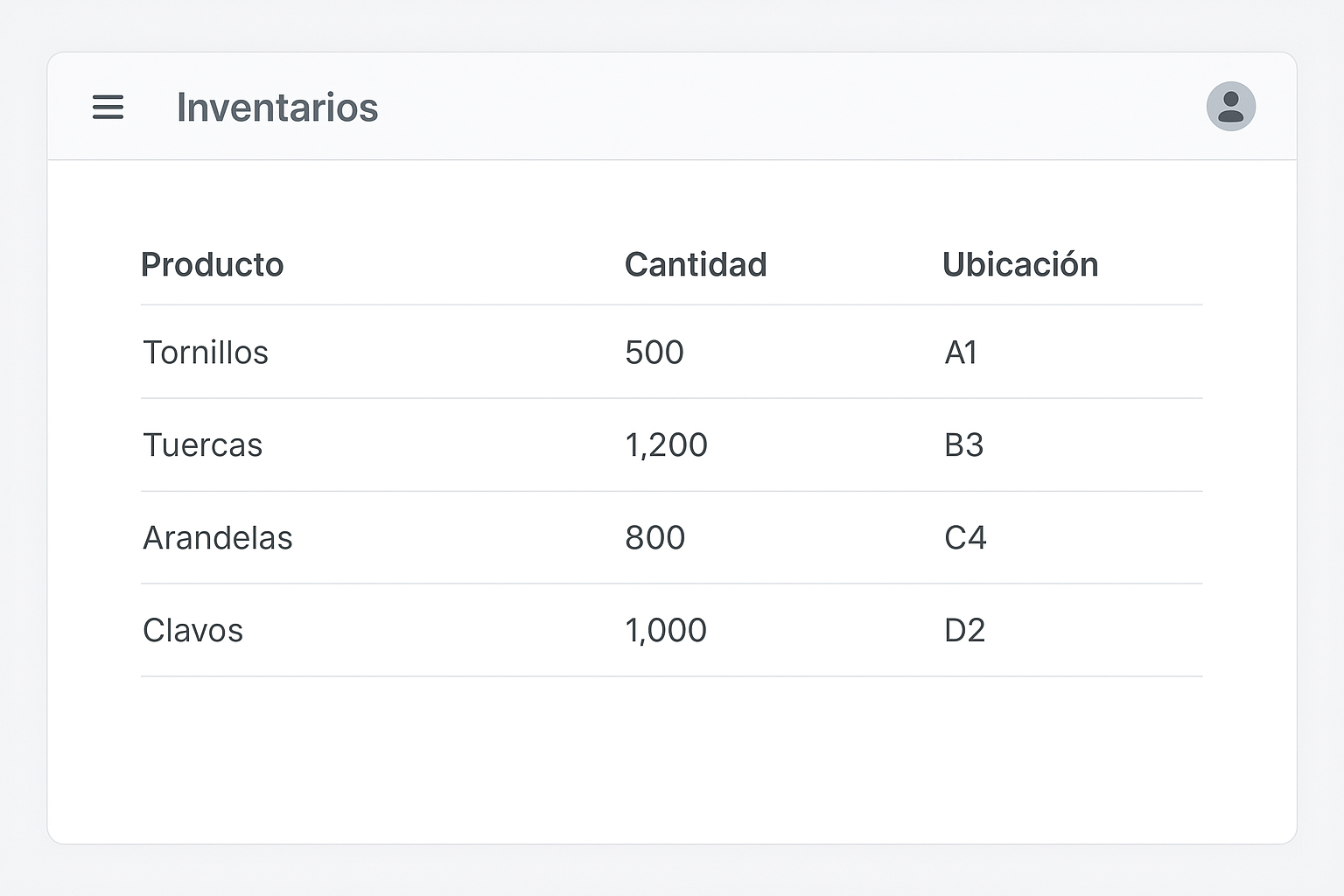The width and height of the screenshot is (1344, 896).
Task: Select the Clavos product row
Action: tap(193, 630)
